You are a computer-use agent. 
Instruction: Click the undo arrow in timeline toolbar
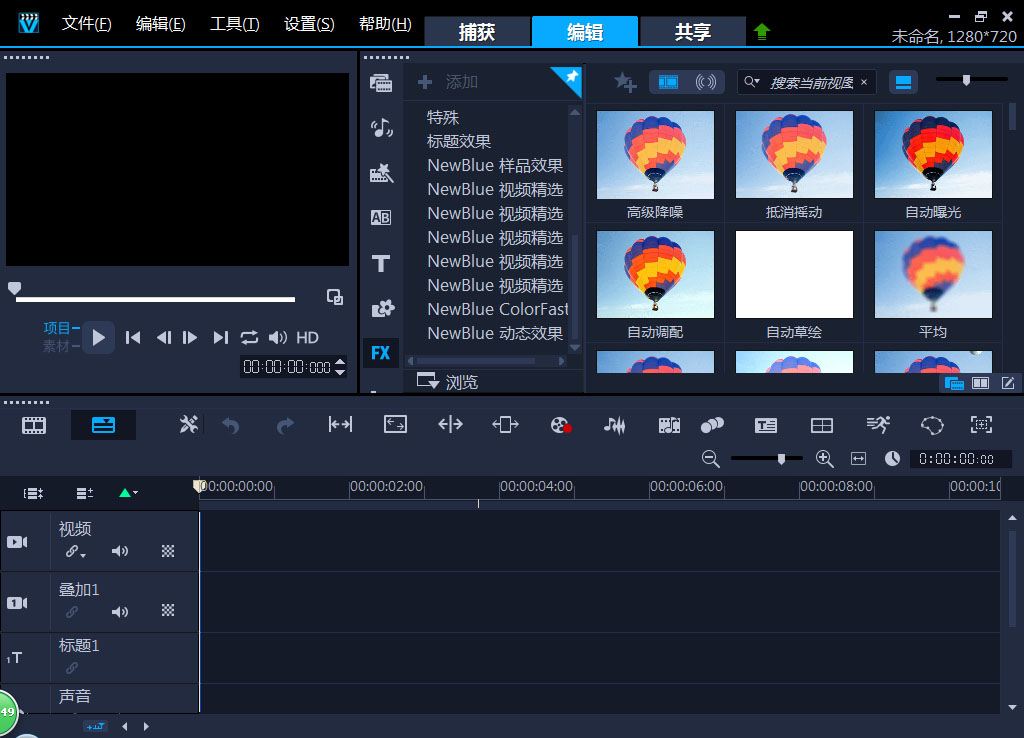(x=231, y=425)
